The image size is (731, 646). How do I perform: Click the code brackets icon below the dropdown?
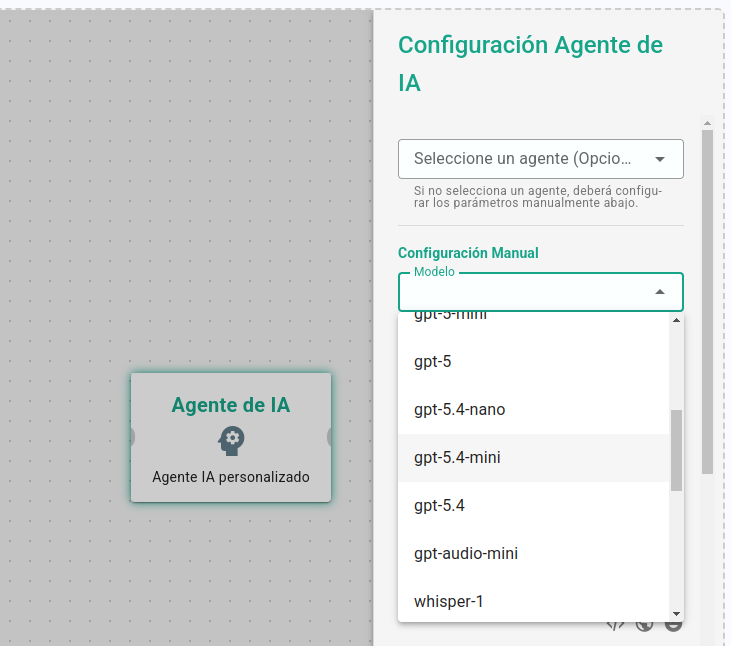point(616,625)
